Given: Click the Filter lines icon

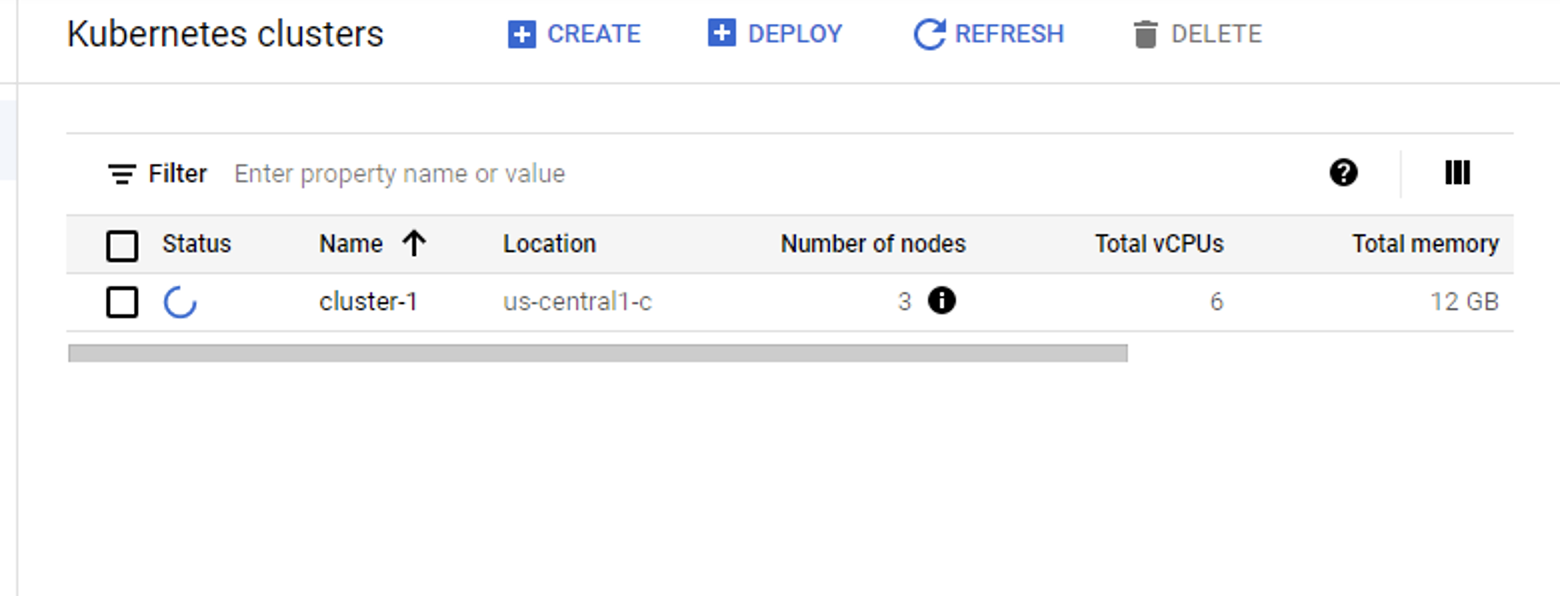Looking at the screenshot, I should [x=122, y=174].
